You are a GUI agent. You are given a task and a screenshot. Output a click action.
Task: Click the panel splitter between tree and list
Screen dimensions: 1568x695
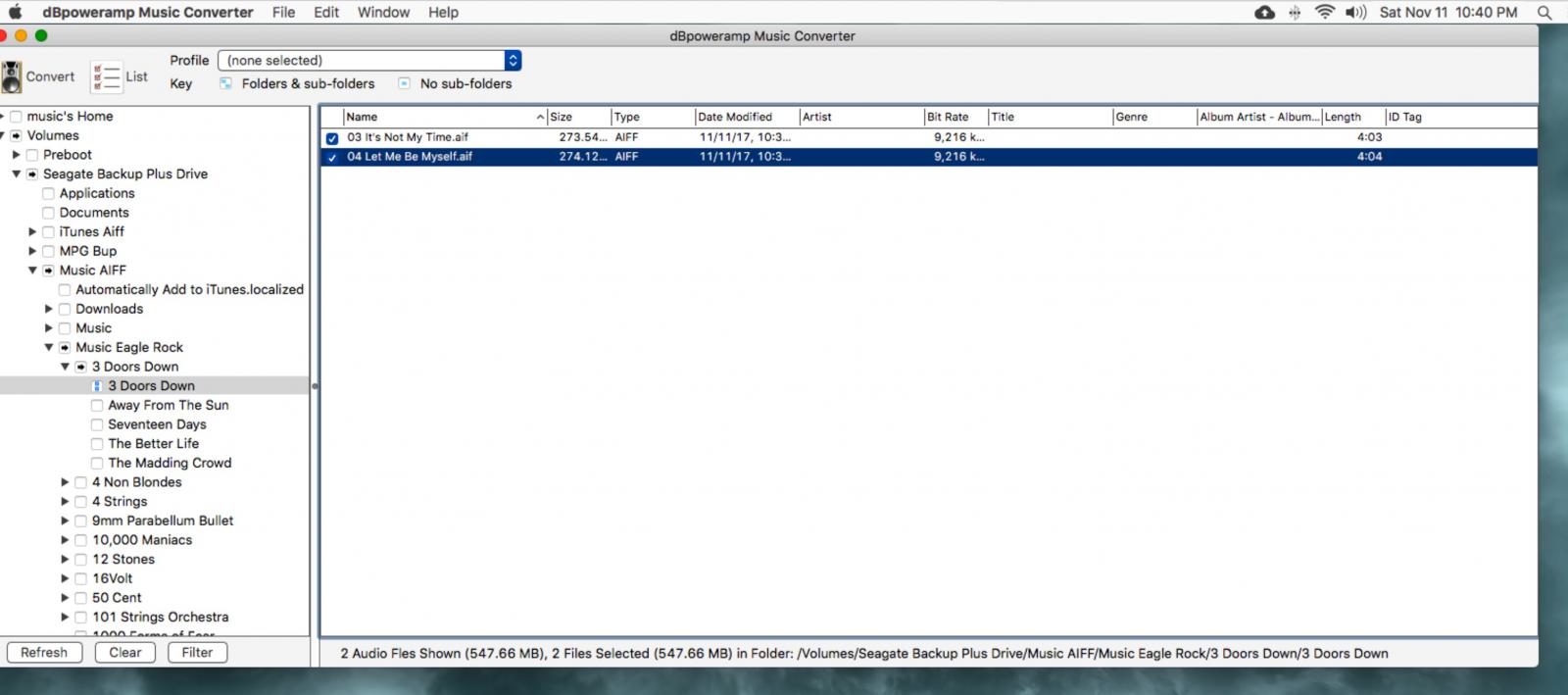[315, 386]
